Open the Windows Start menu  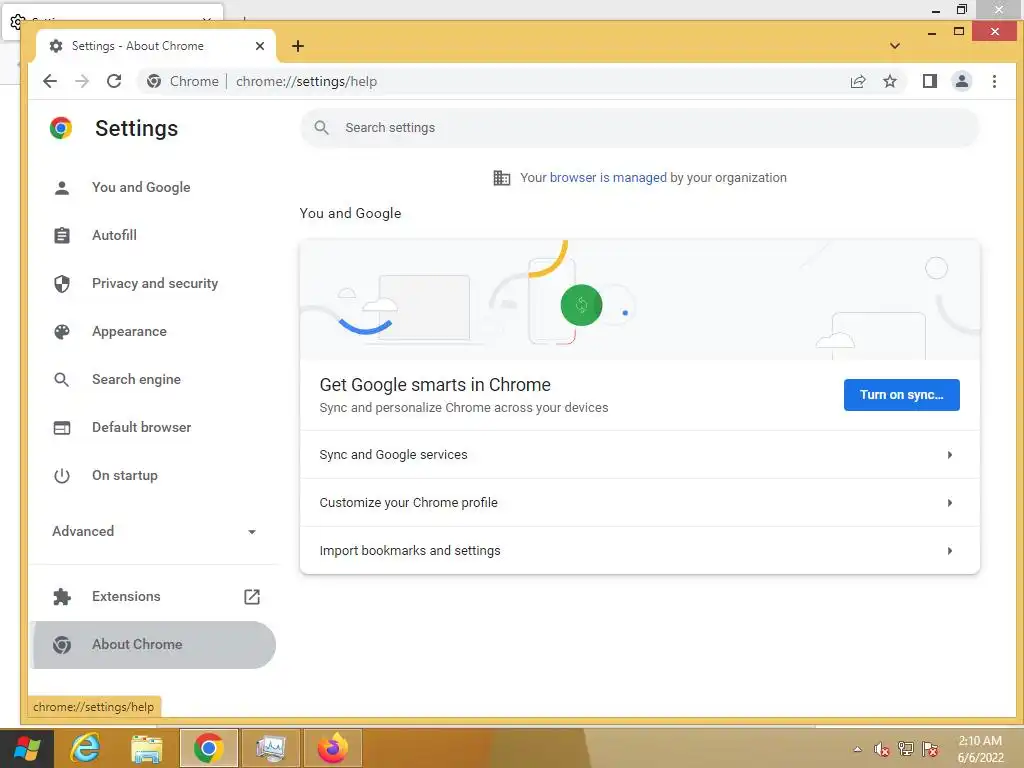pyautogui.click(x=26, y=748)
